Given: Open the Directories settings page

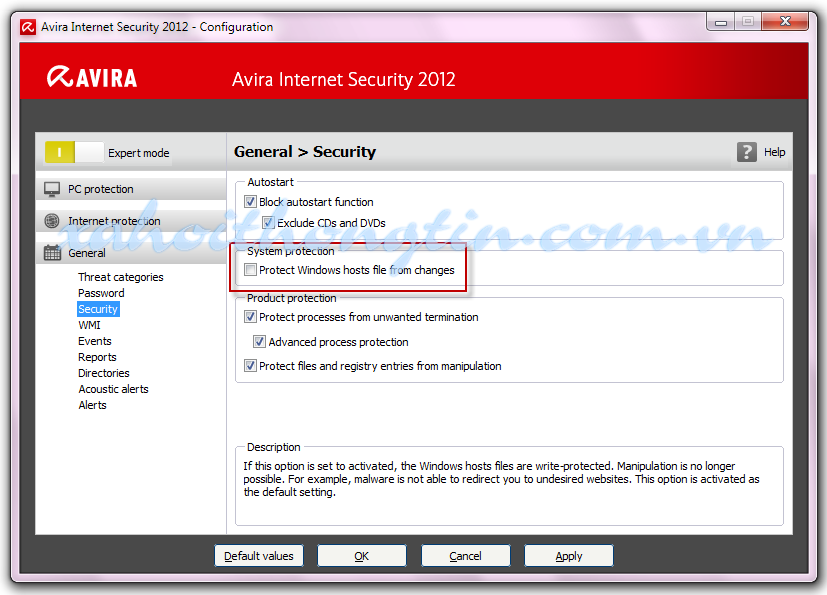Looking at the screenshot, I should pos(104,373).
